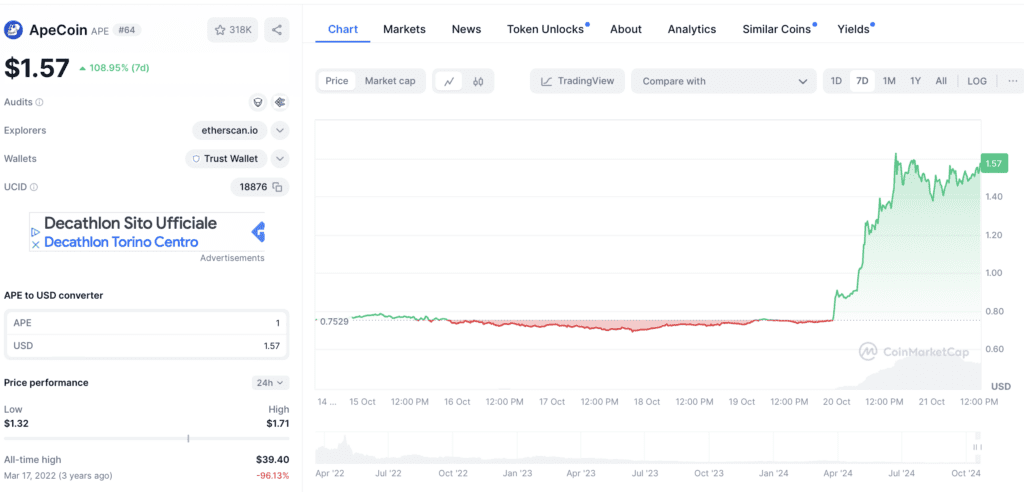Switch to line chart view
This screenshot has width=1024, height=492.
449,82
